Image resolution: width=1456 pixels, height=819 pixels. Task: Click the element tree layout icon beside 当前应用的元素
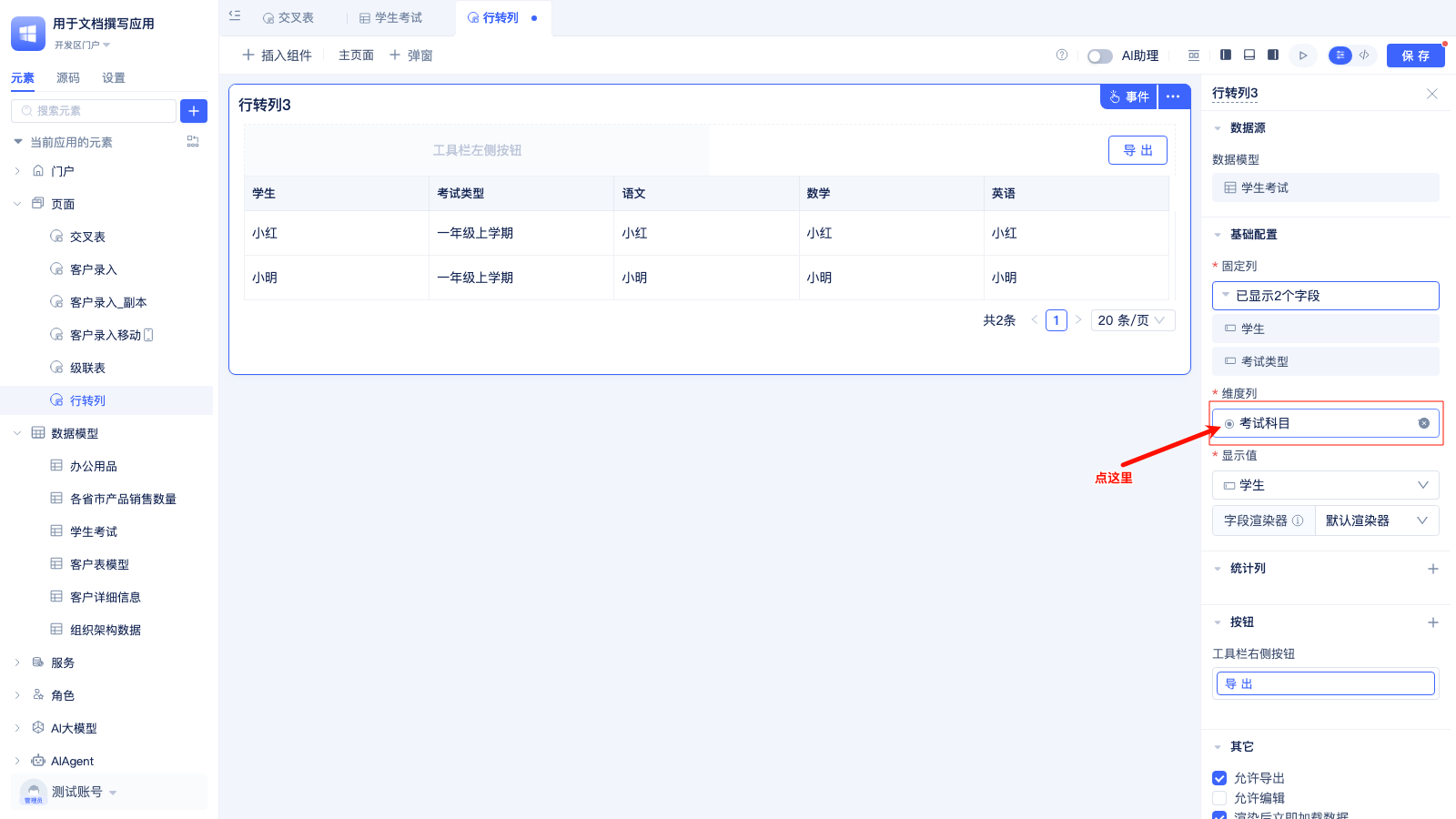[193, 141]
